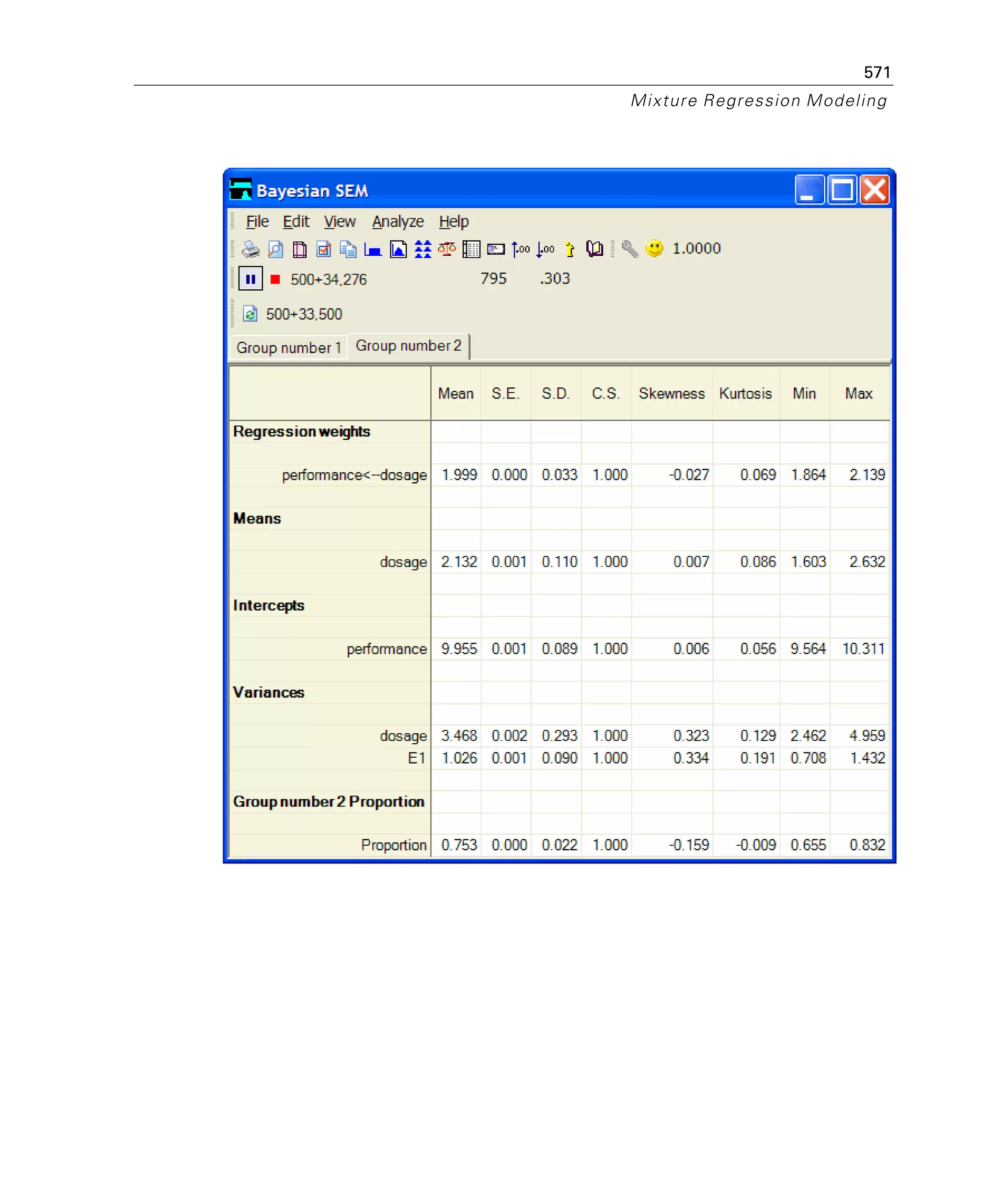Click the C.S. column header
This screenshot has height=1204, width=981.
tap(606, 393)
